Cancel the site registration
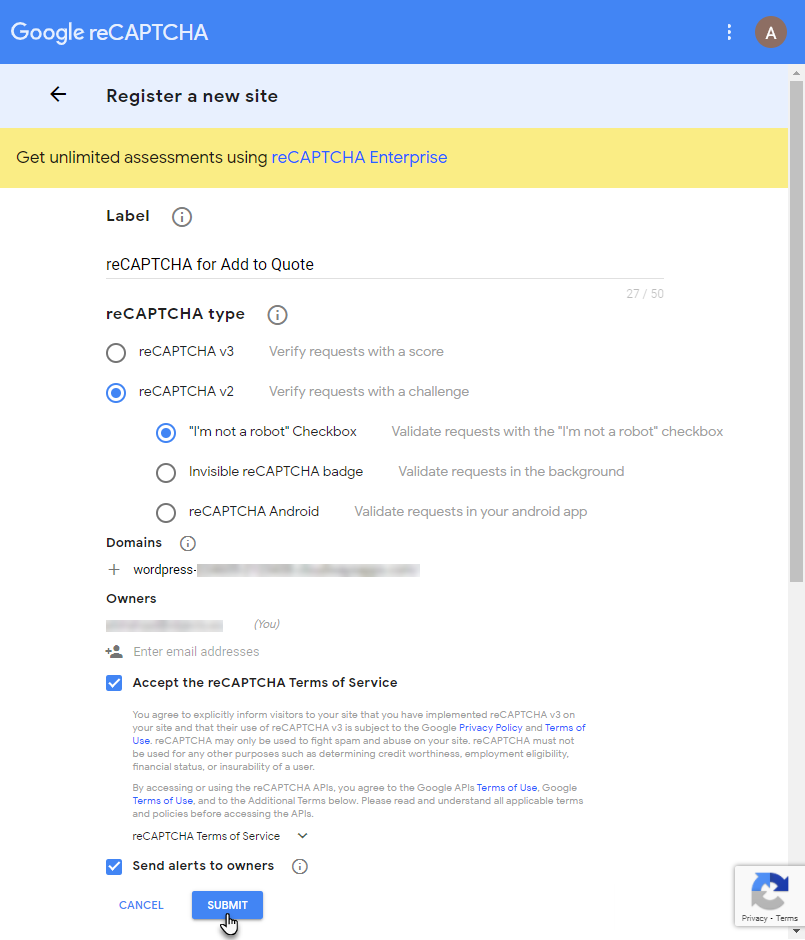 [x=141, y=905]
